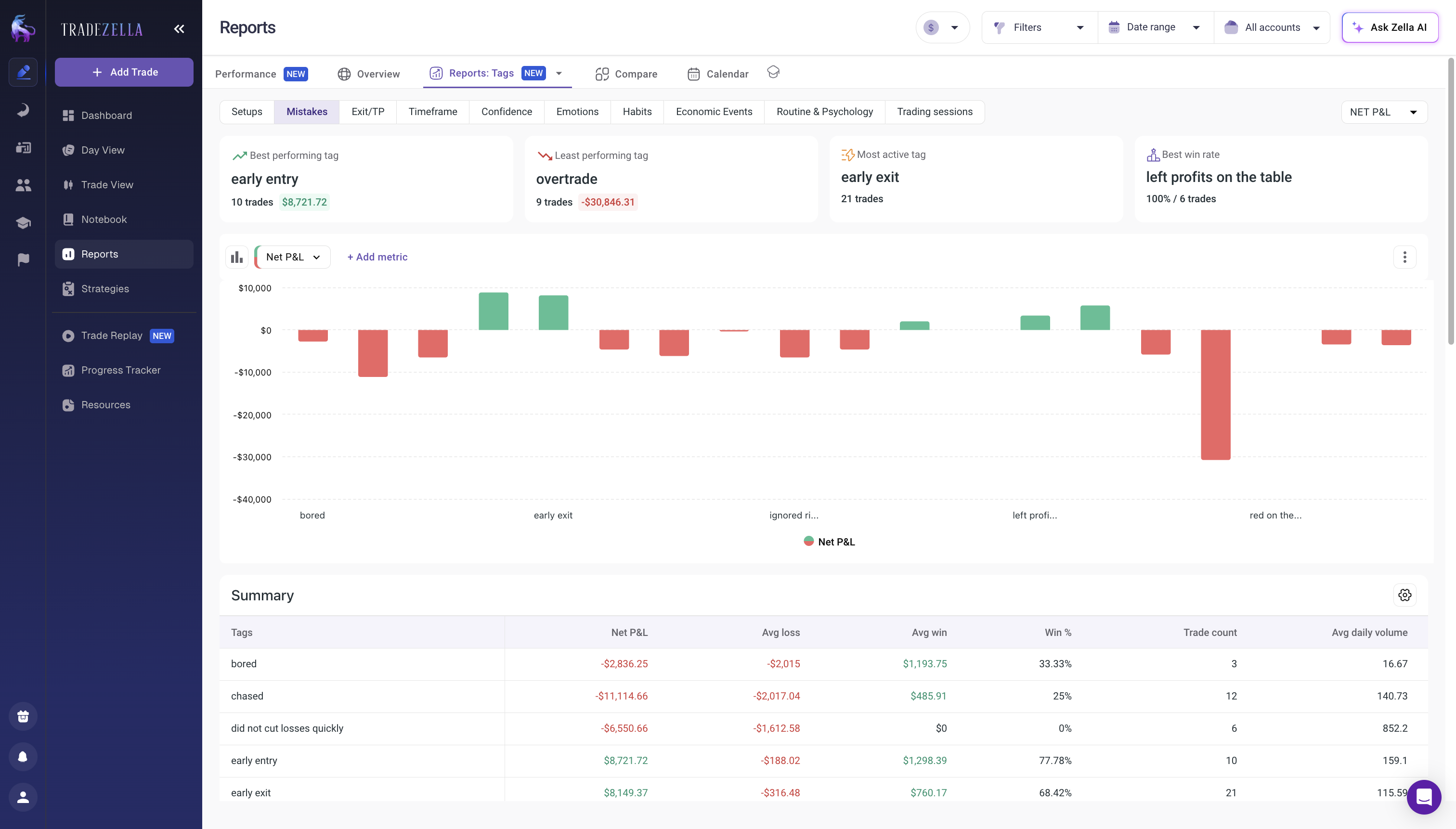Open the Emotions tab
Screen dimensions: 1456x829
pos(577,112)
